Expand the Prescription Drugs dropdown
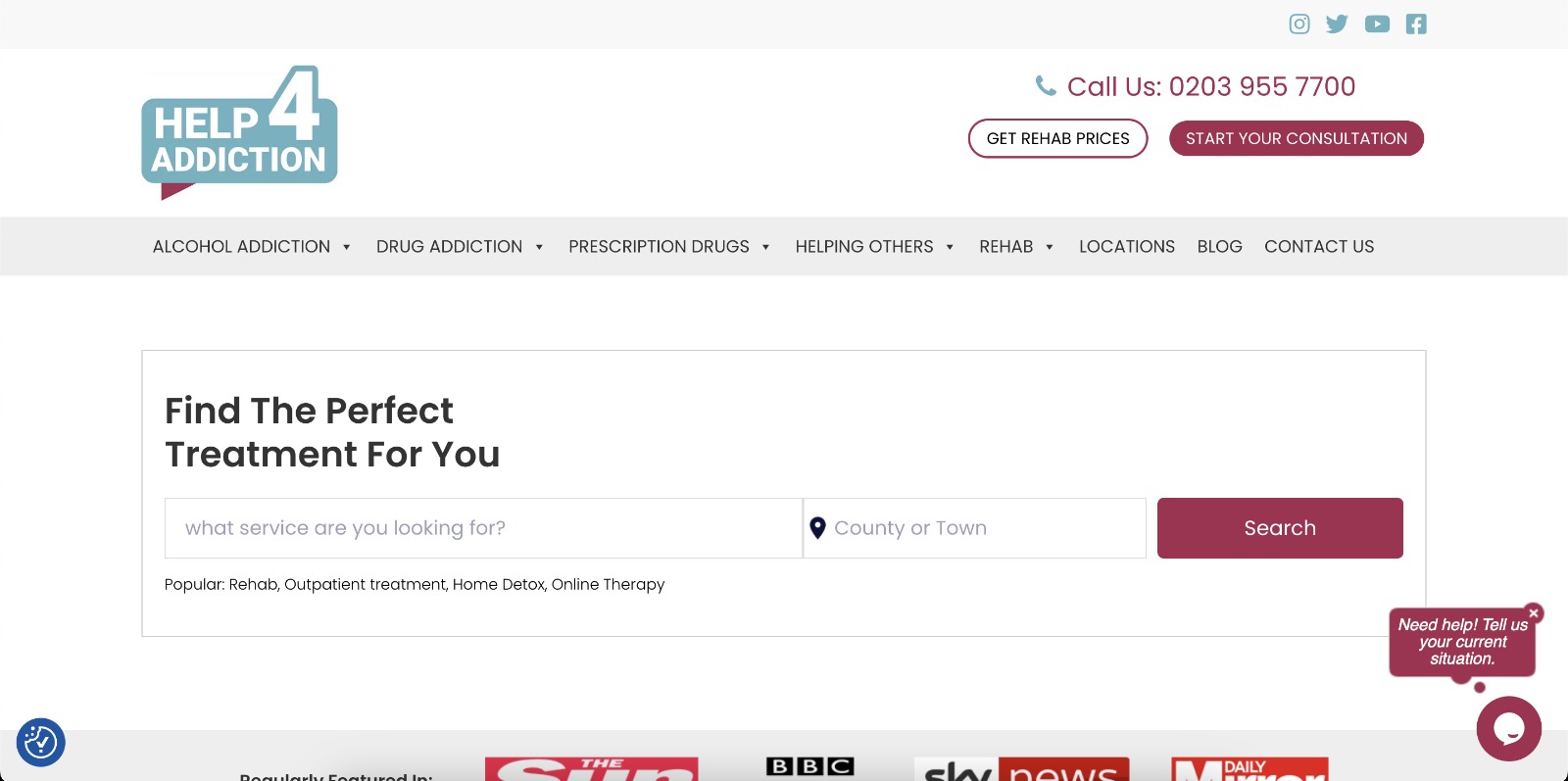 coord(669,247)
